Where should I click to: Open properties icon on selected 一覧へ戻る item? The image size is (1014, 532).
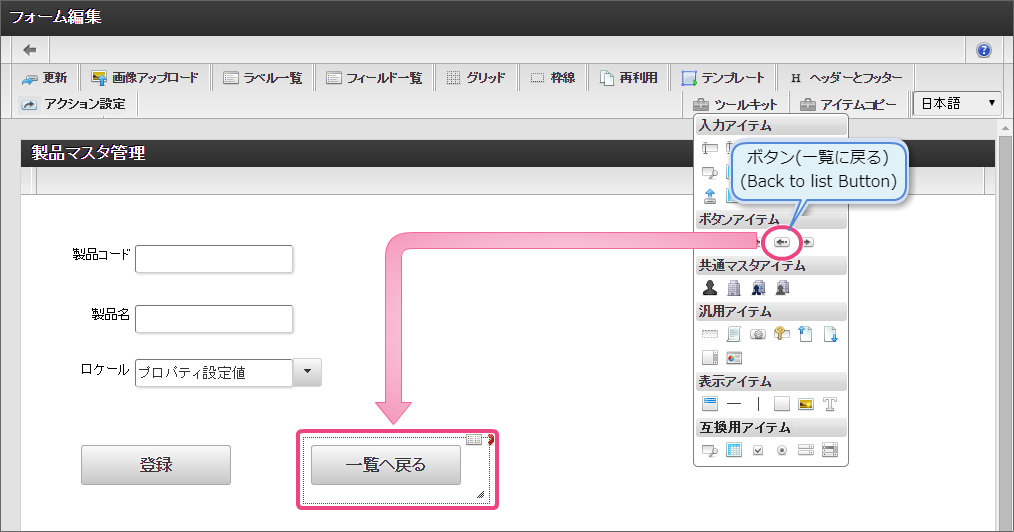point(474,440)
